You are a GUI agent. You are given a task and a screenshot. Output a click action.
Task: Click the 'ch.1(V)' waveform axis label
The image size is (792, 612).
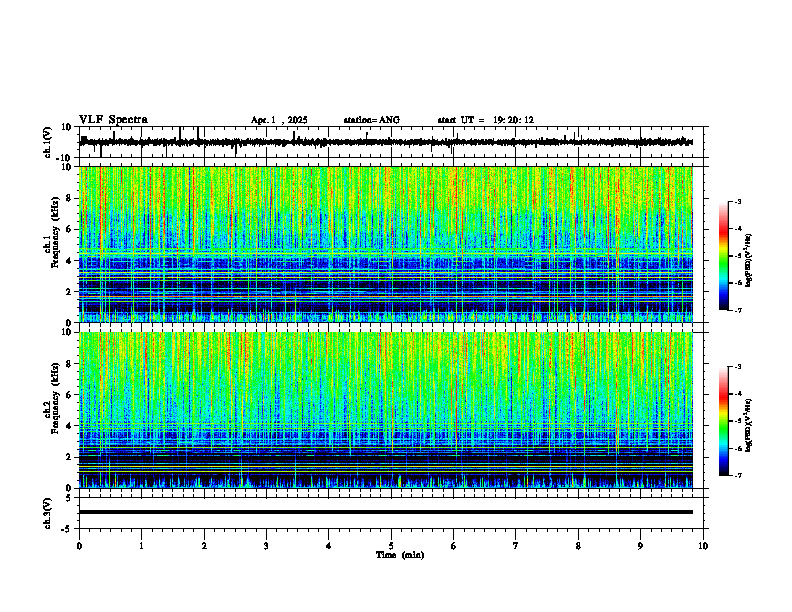(x=48, y=142)
